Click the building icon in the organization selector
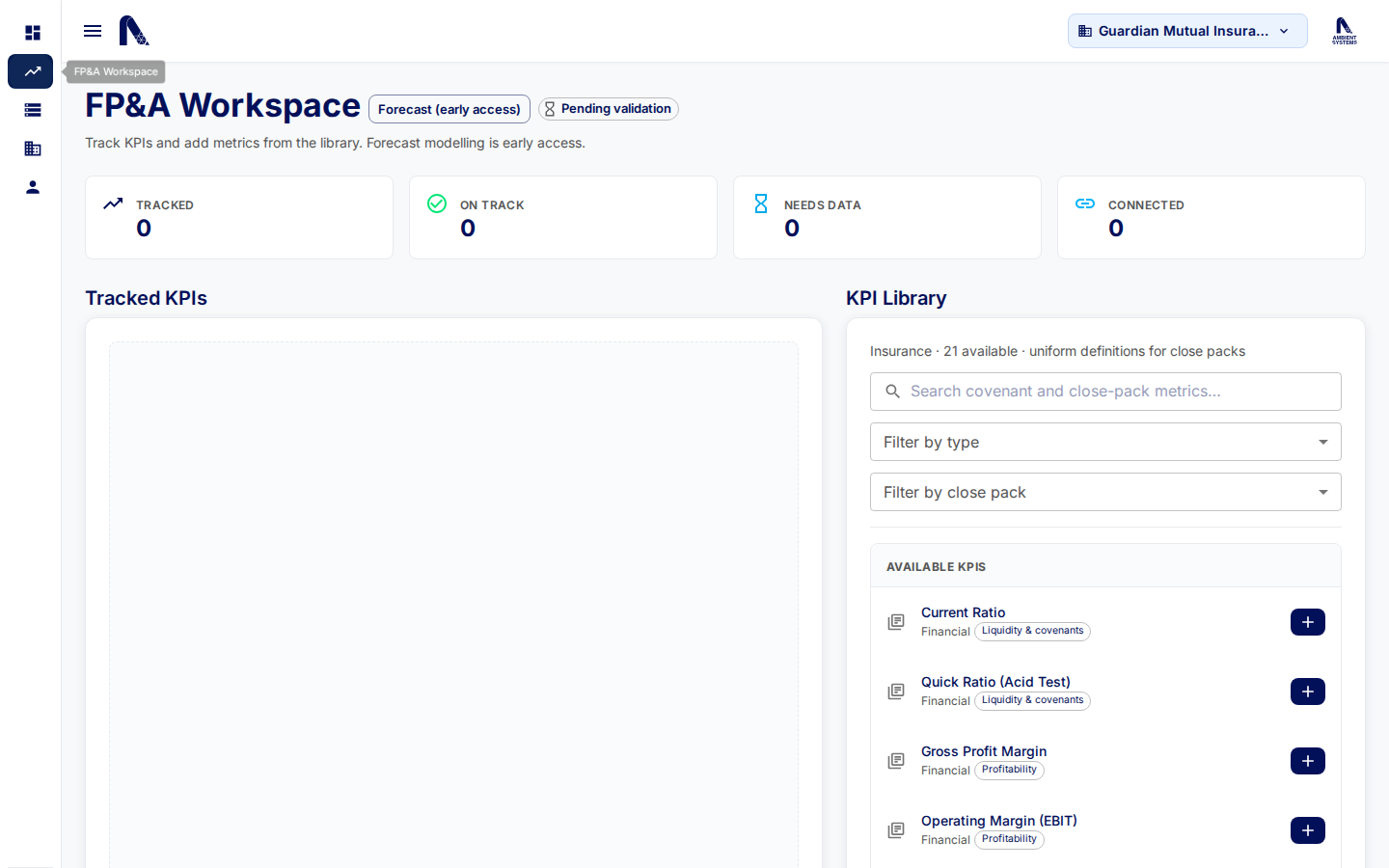 click(1085, 31)
